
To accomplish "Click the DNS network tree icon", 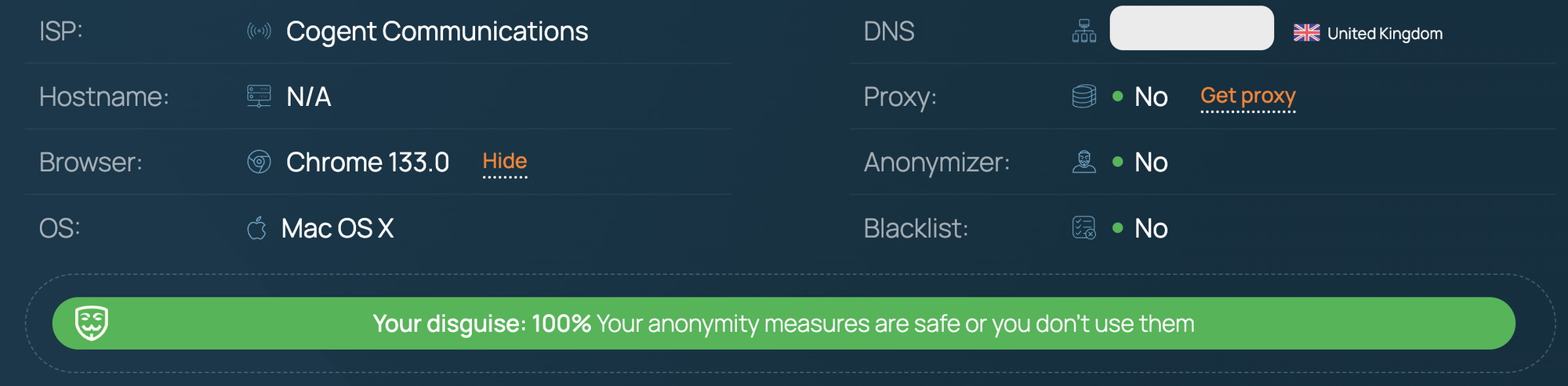I will (x=1084, y=31).
